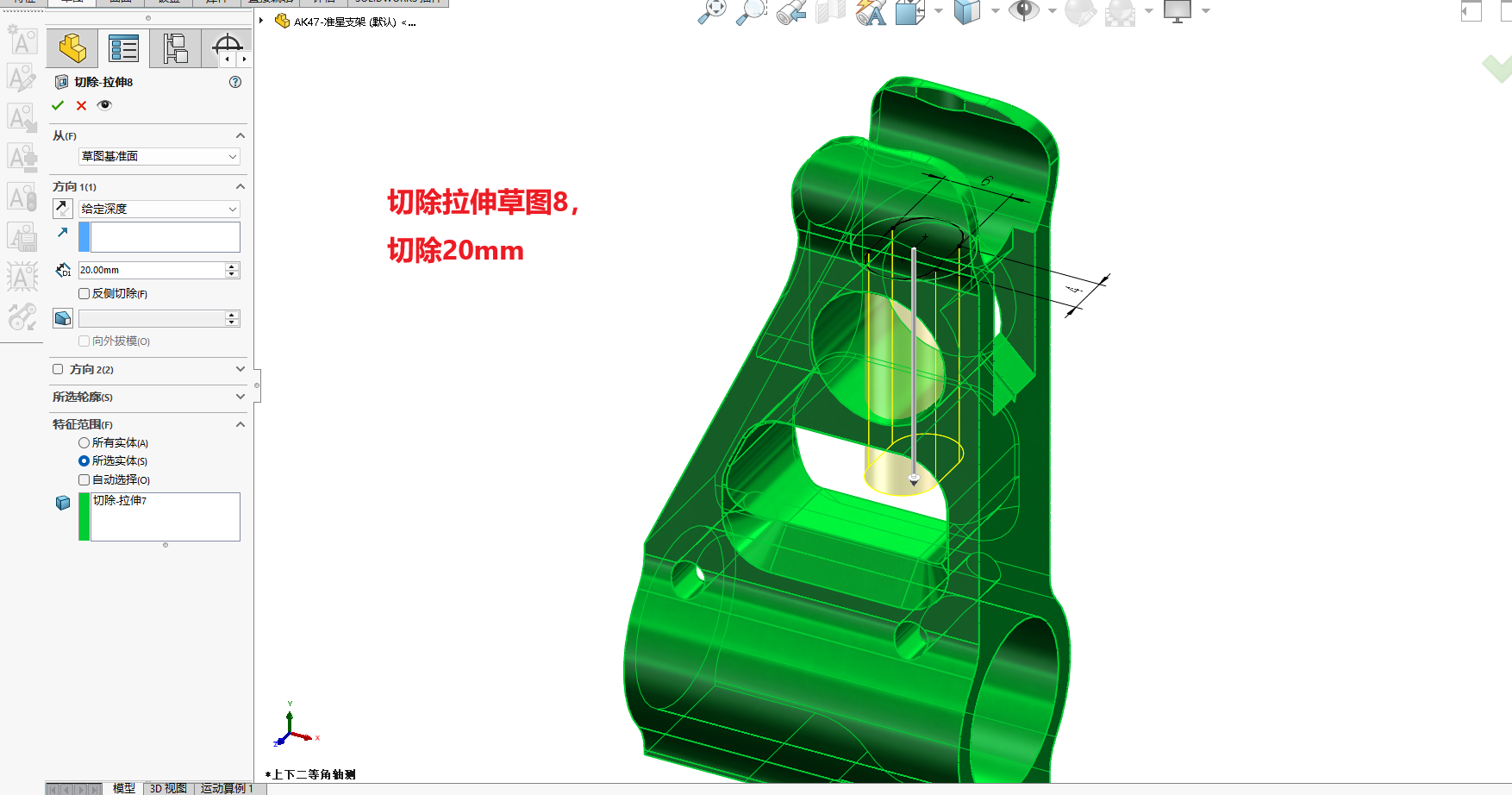Open the ConfigurationManager tab
Image resolution: width=1512 pixels, height=795 pixels.
pos(175,48)
